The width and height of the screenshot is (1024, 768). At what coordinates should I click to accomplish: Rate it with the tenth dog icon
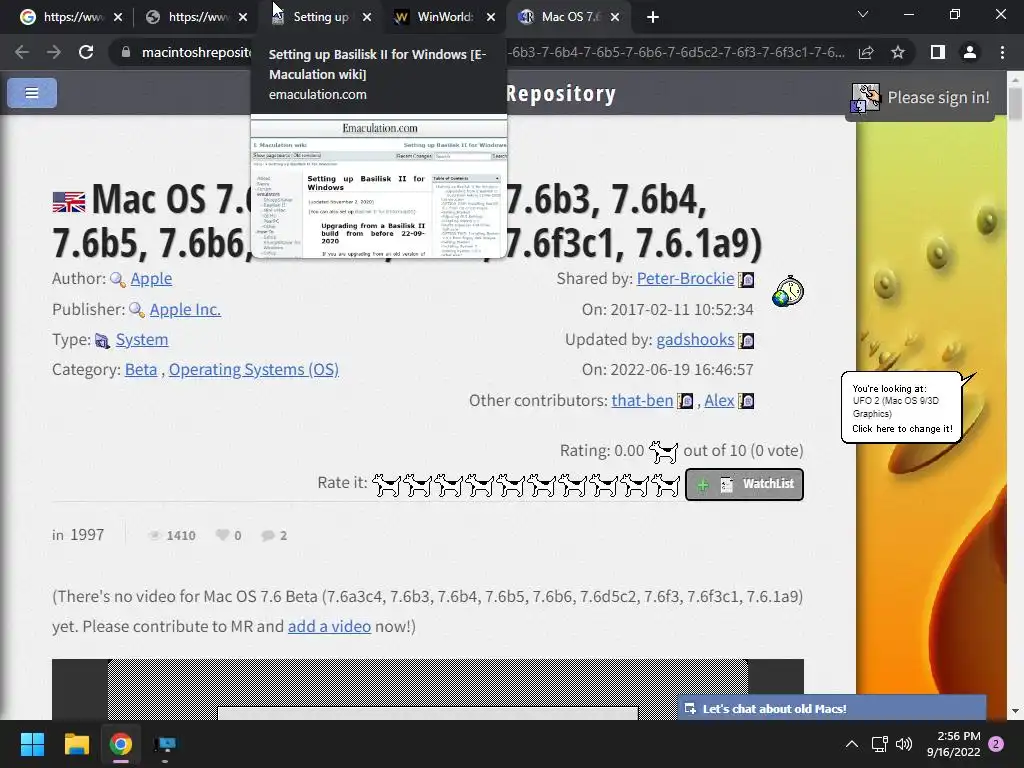tap(665, 485)
